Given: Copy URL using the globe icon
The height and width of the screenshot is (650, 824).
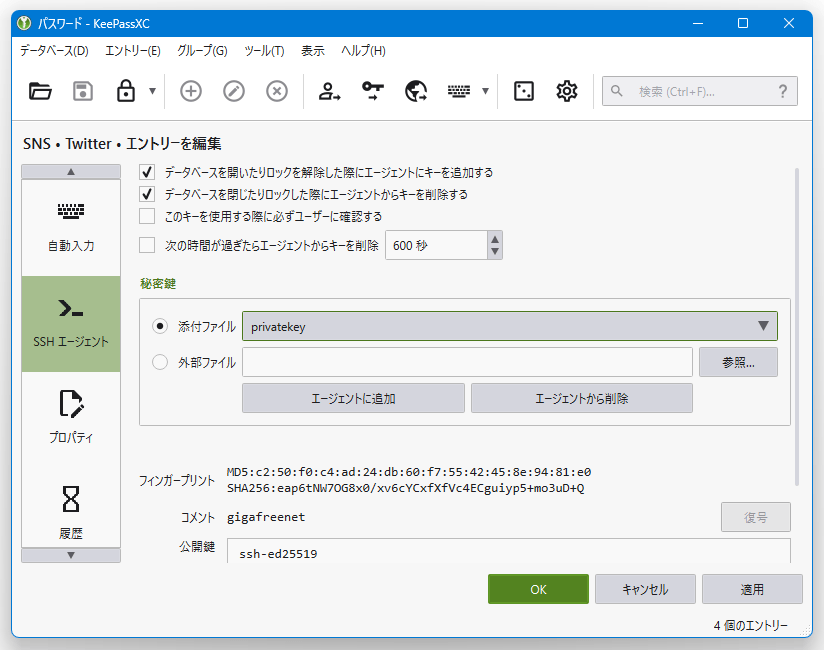Looking at the screenshot, I should click(x=416, y=91).
